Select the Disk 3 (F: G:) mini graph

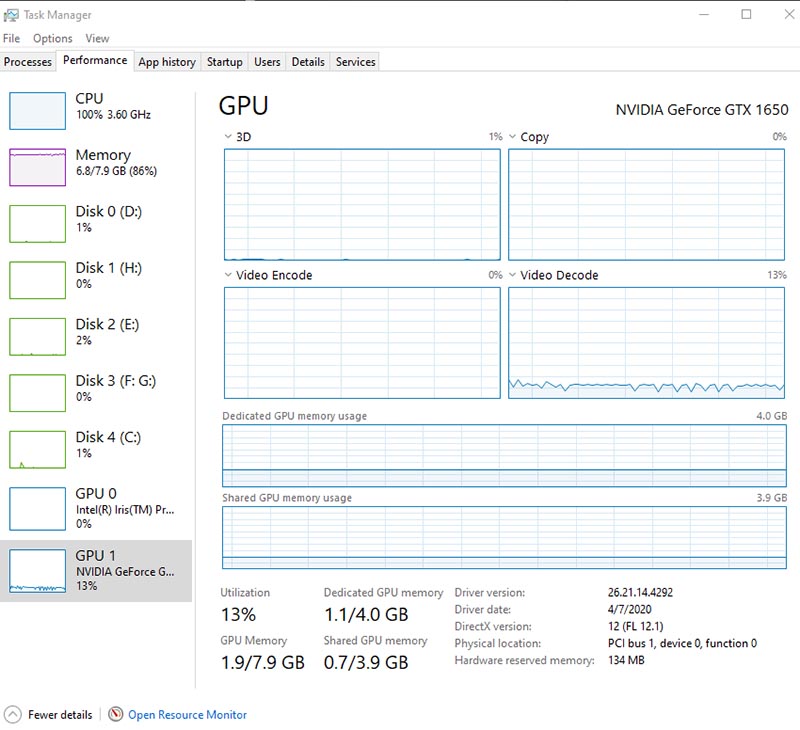(x=37, y=393)
